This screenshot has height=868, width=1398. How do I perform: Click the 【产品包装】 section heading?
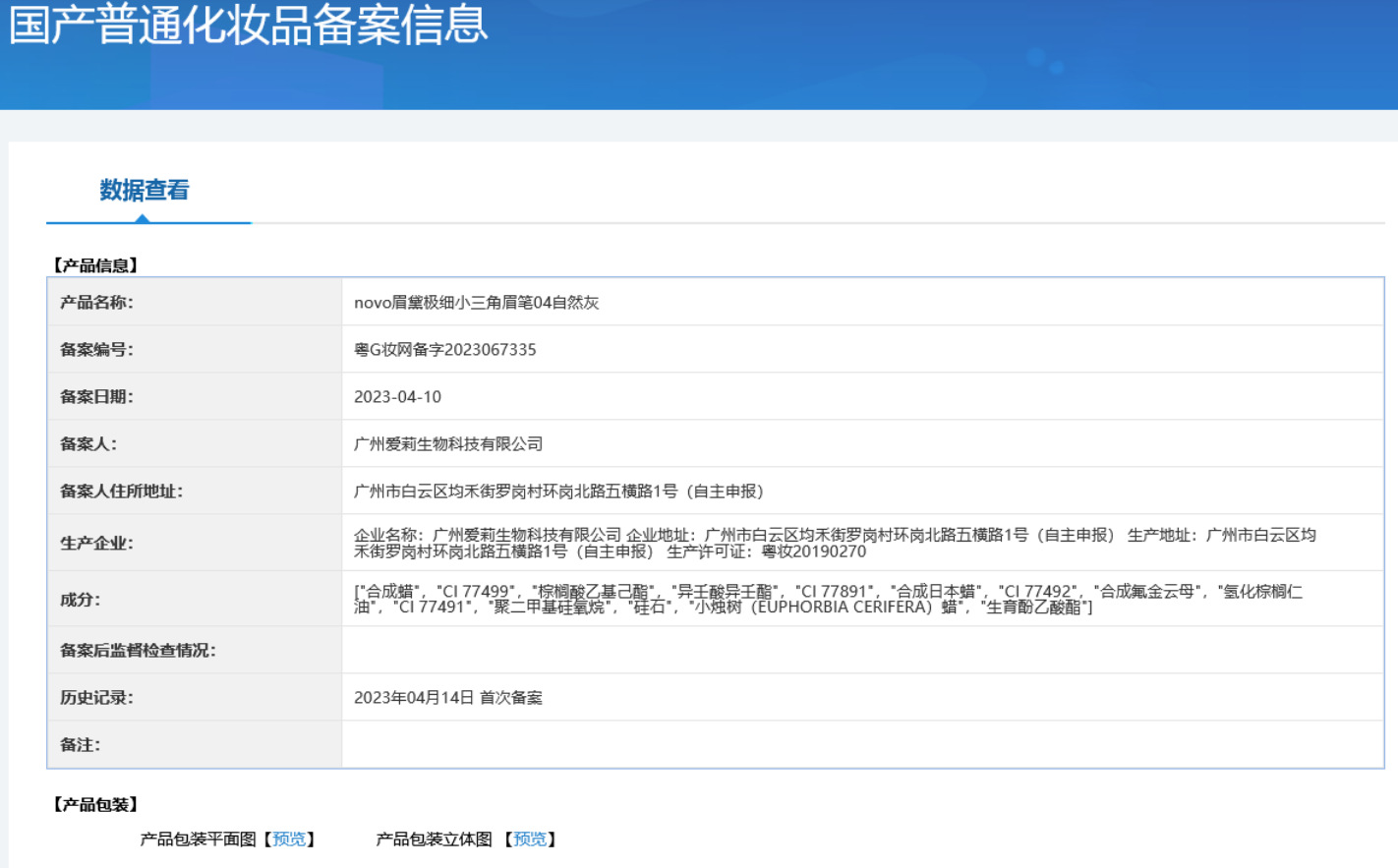click(x=95, y=804)
